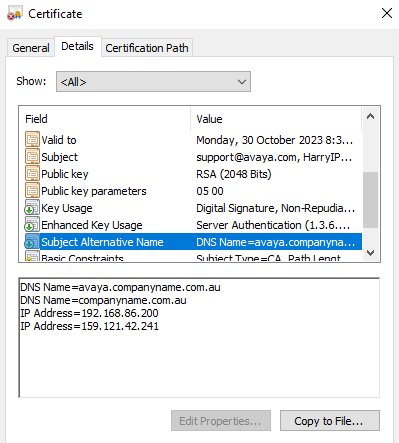This screenshot has height=443, width=399.
Task: Click the greyed Edit Properties... button
Action: 221,421
